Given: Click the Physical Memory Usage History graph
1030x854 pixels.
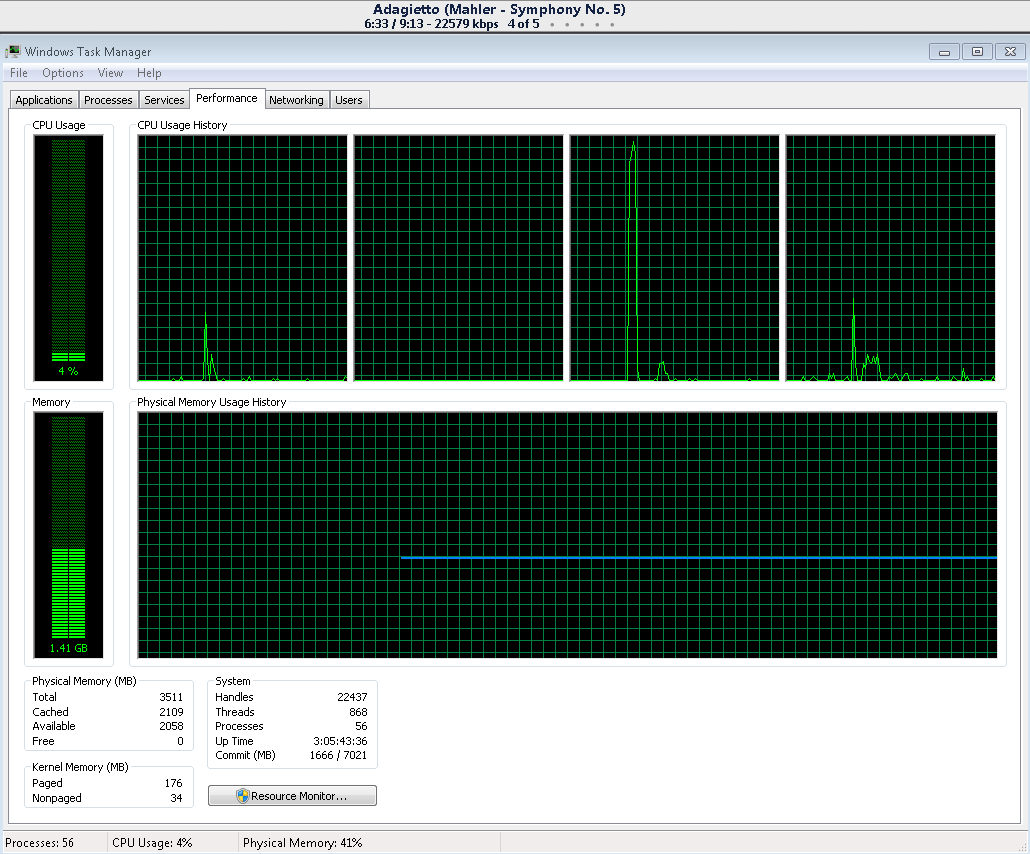Looking at the screenshot, I should pyautogui.click(x=568, y=535).
